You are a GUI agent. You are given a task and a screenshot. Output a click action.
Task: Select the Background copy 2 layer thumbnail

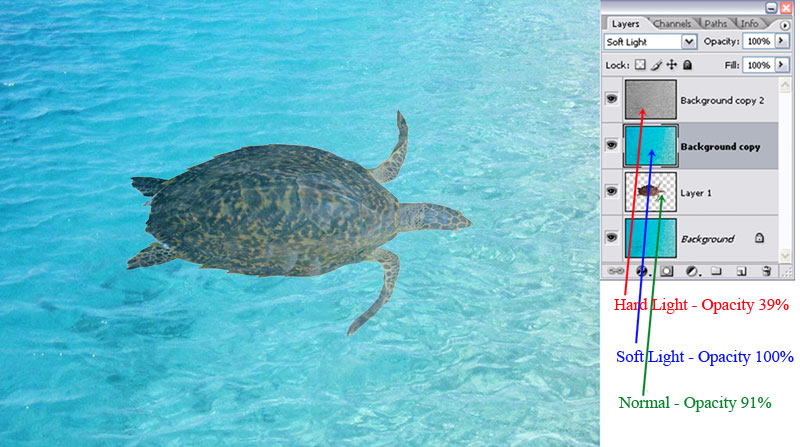(x=651, y=100)
